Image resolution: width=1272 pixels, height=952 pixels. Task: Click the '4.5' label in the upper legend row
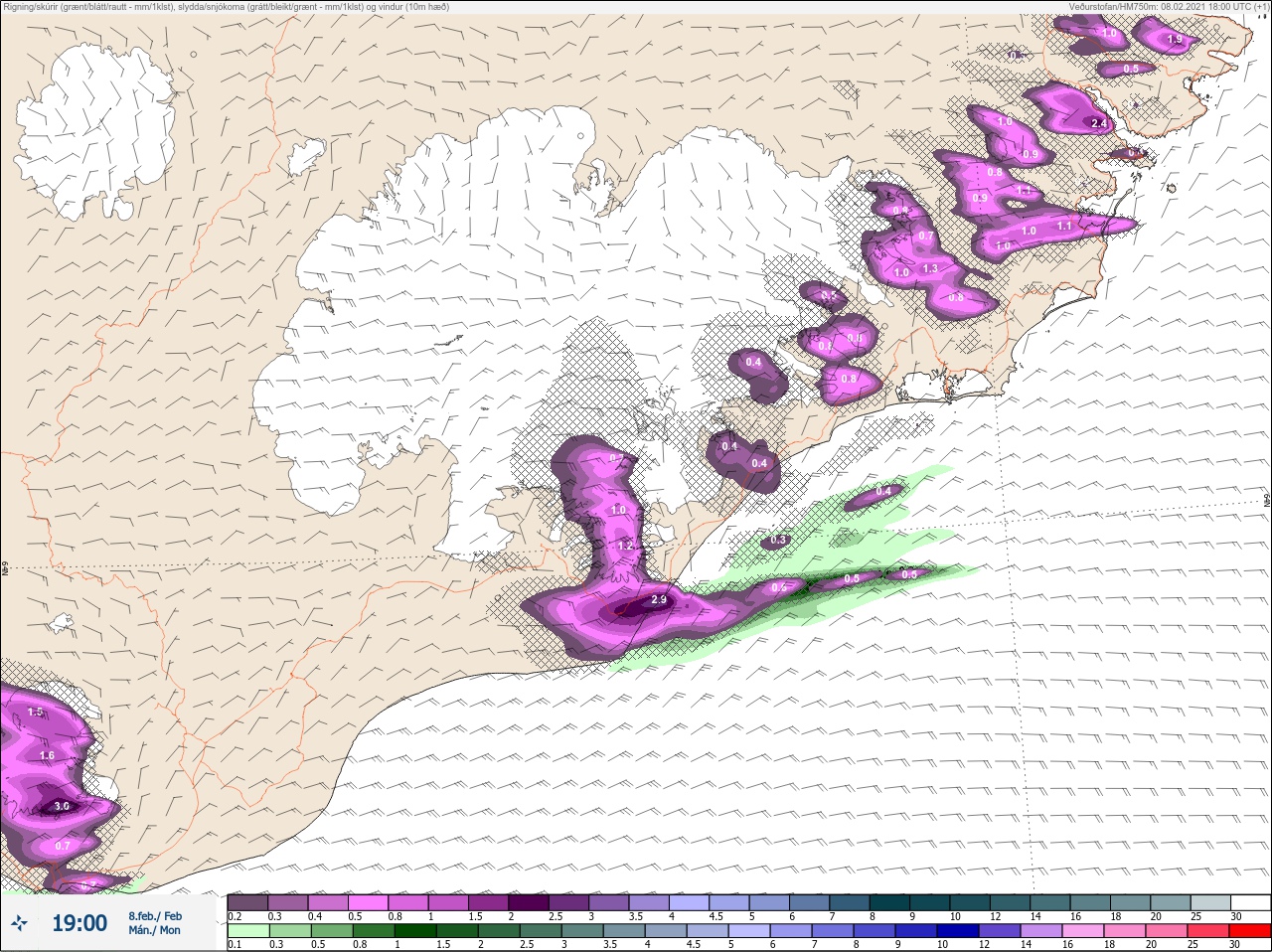(x=716, y=916)
